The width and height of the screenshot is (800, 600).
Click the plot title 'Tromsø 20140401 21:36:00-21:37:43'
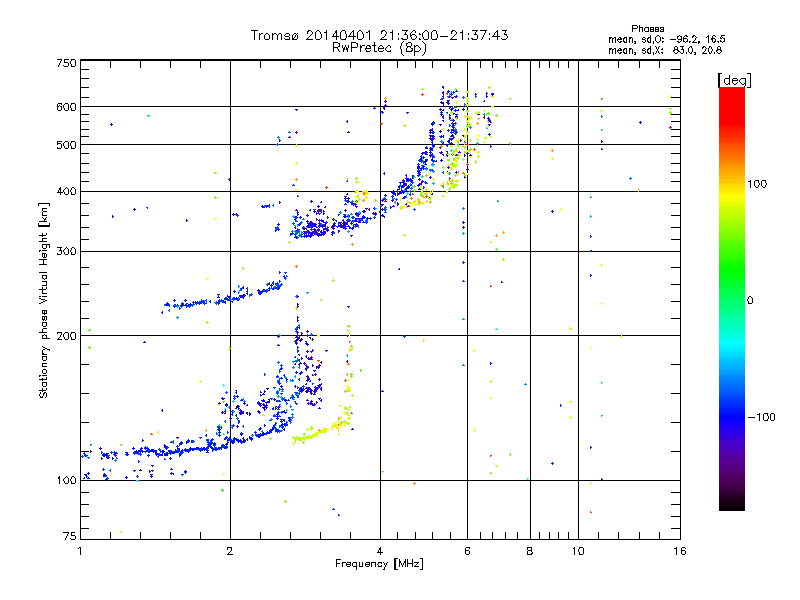click(x=379, y=35)
